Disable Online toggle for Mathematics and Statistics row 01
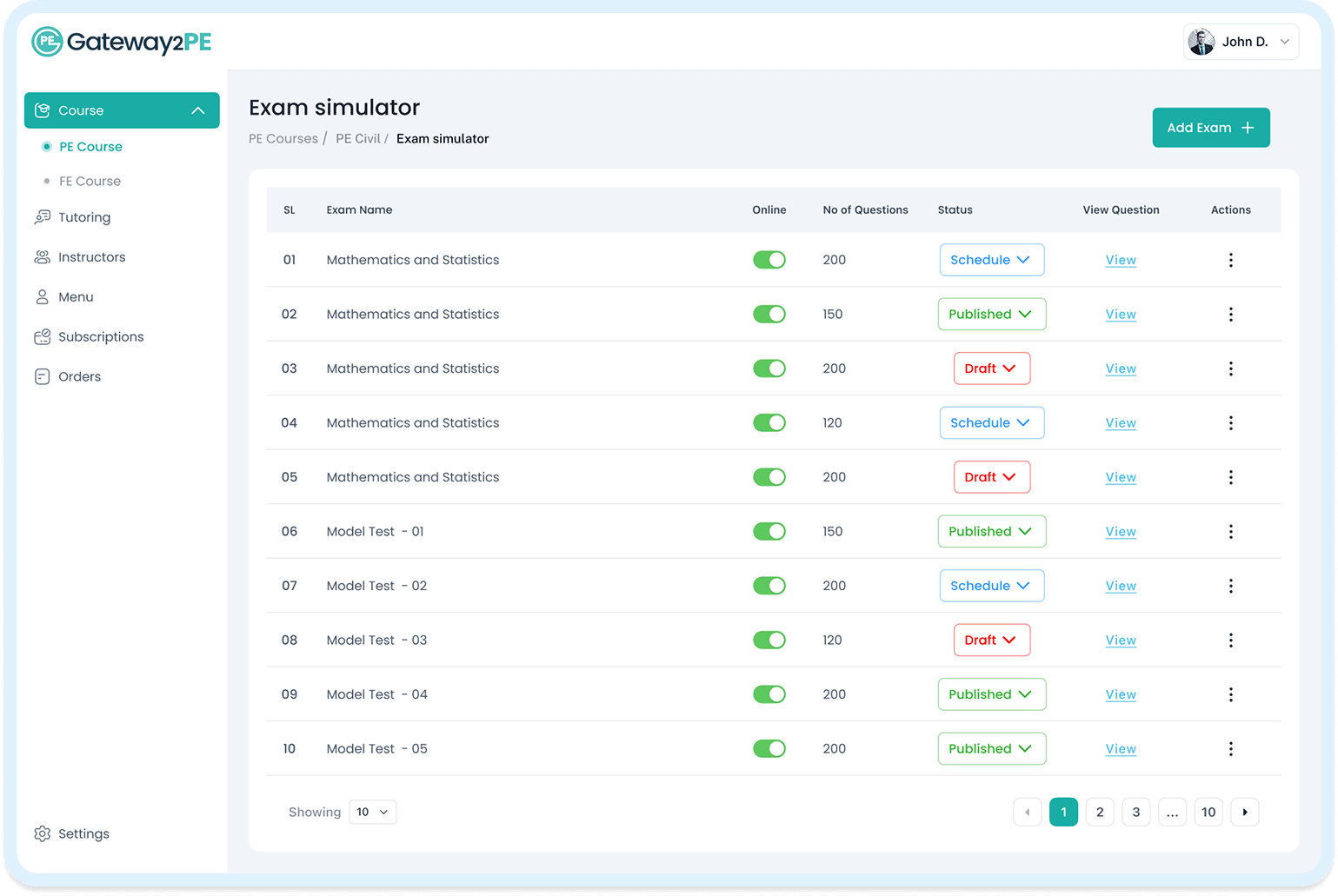The width and height of the screenshot is (1338, 896). [769, 259]
